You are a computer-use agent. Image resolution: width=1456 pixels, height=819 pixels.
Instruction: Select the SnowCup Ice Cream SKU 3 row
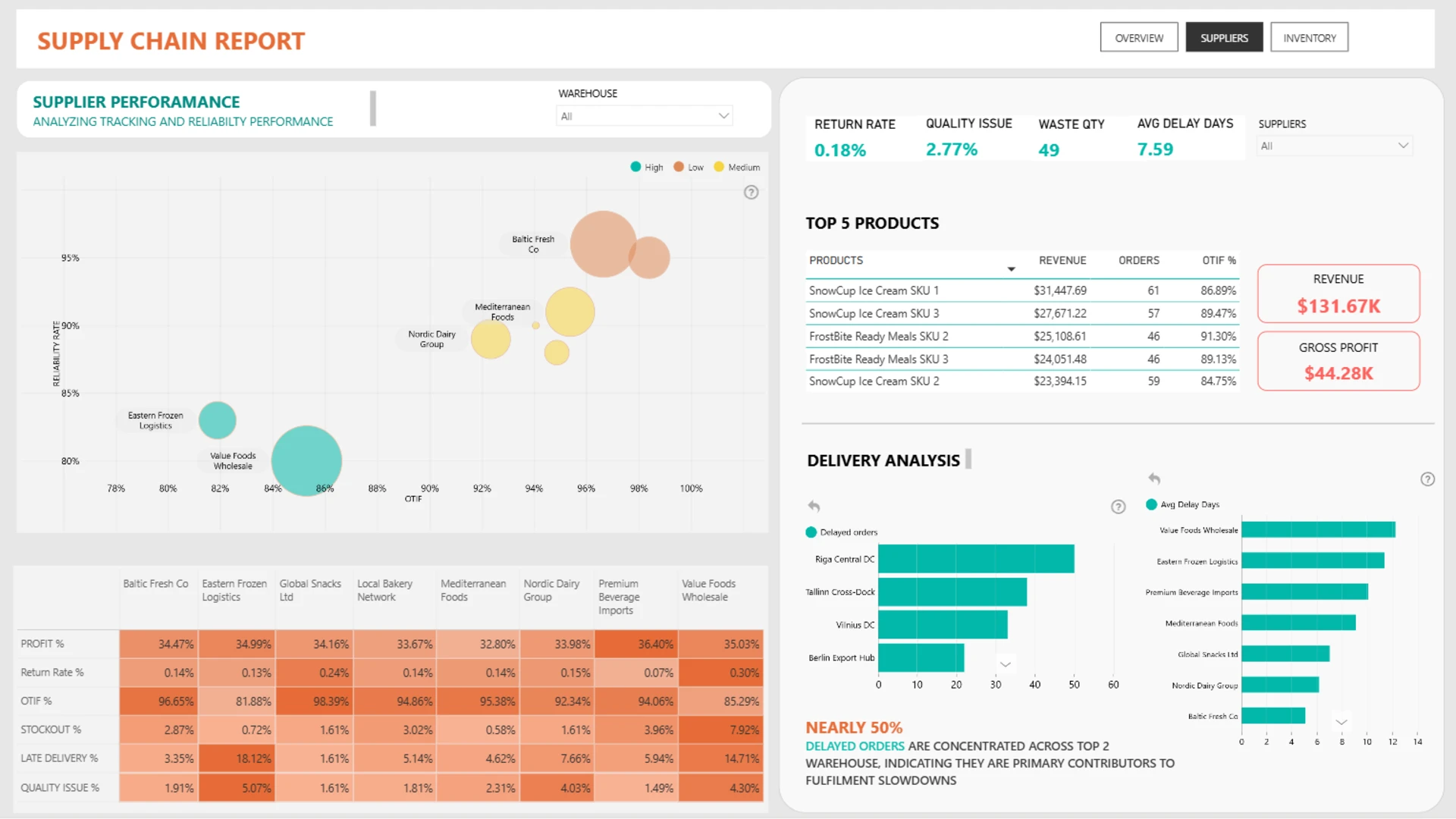1022,313
